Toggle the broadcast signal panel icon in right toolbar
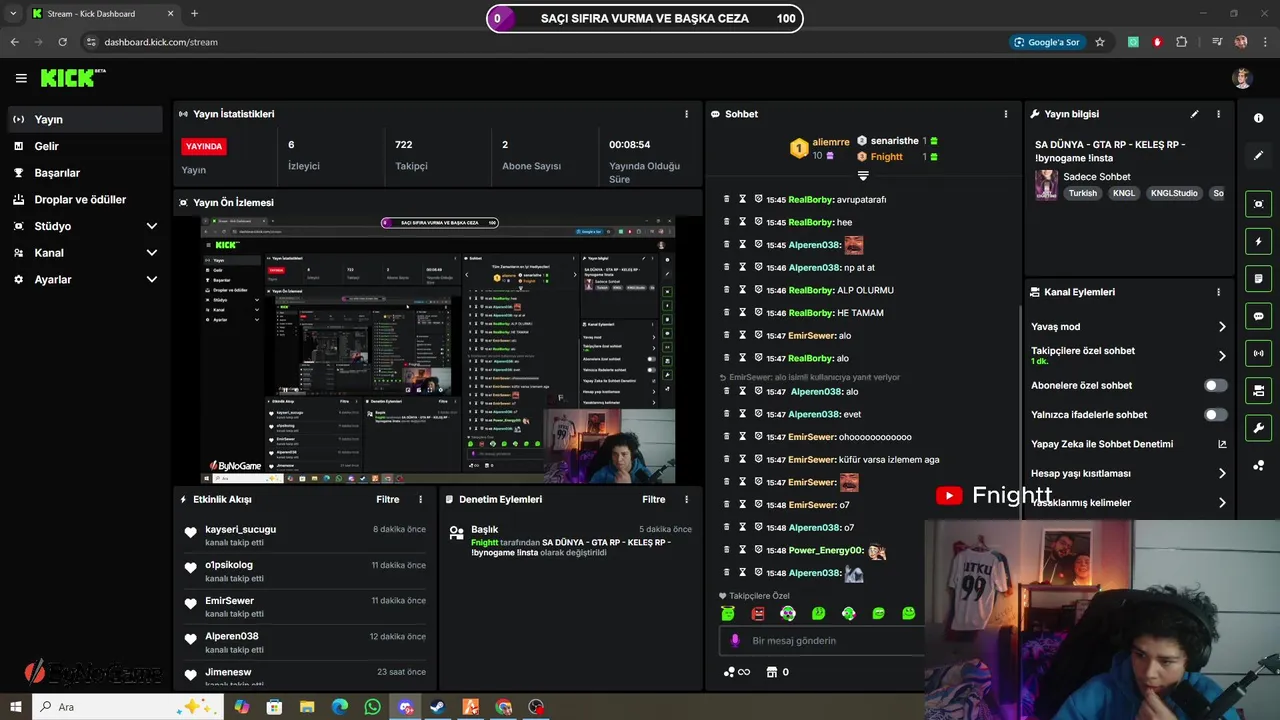 pyautogui.click(x=1258, y=352)
